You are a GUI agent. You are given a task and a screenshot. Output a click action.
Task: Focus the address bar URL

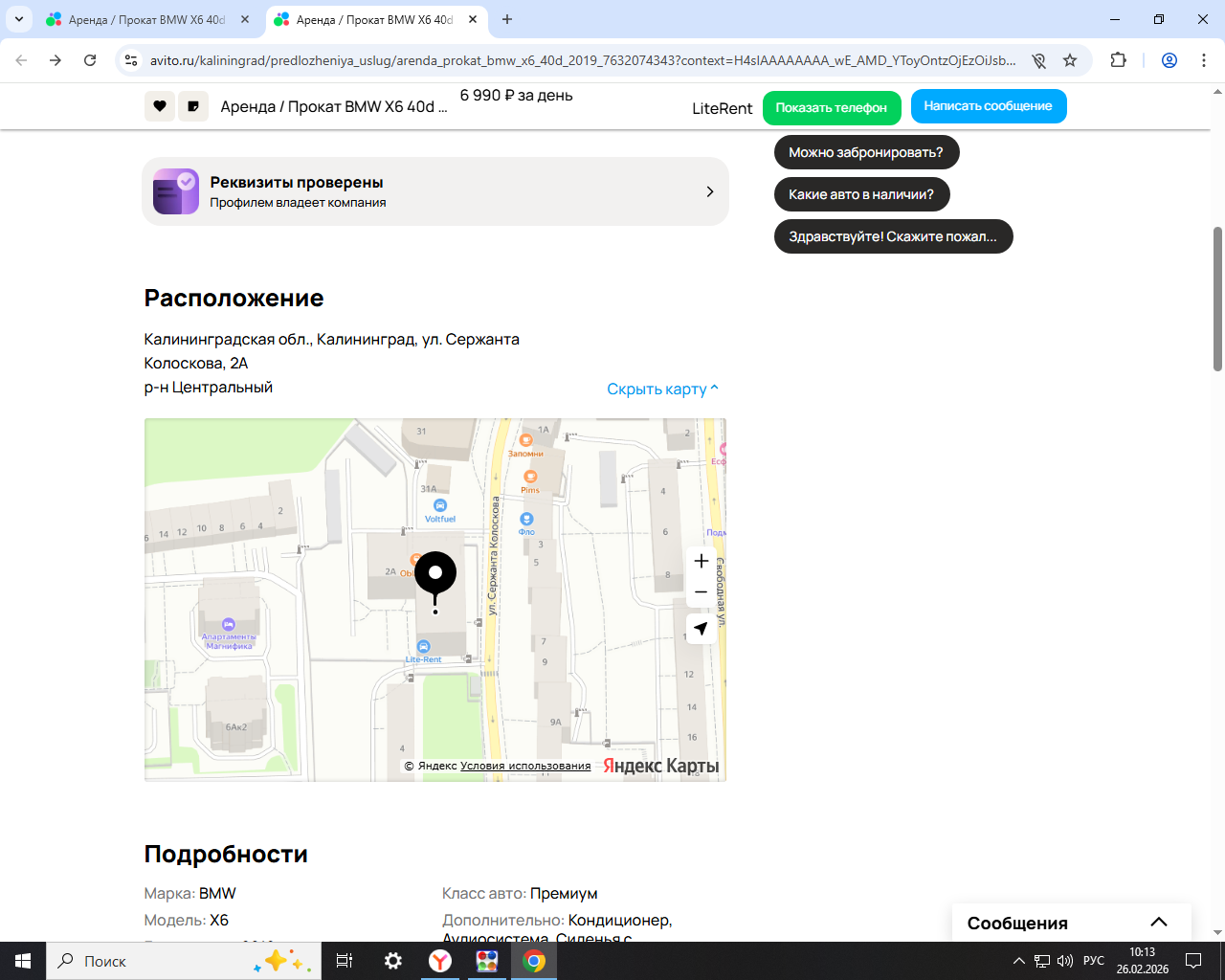[x=583, y=60]
